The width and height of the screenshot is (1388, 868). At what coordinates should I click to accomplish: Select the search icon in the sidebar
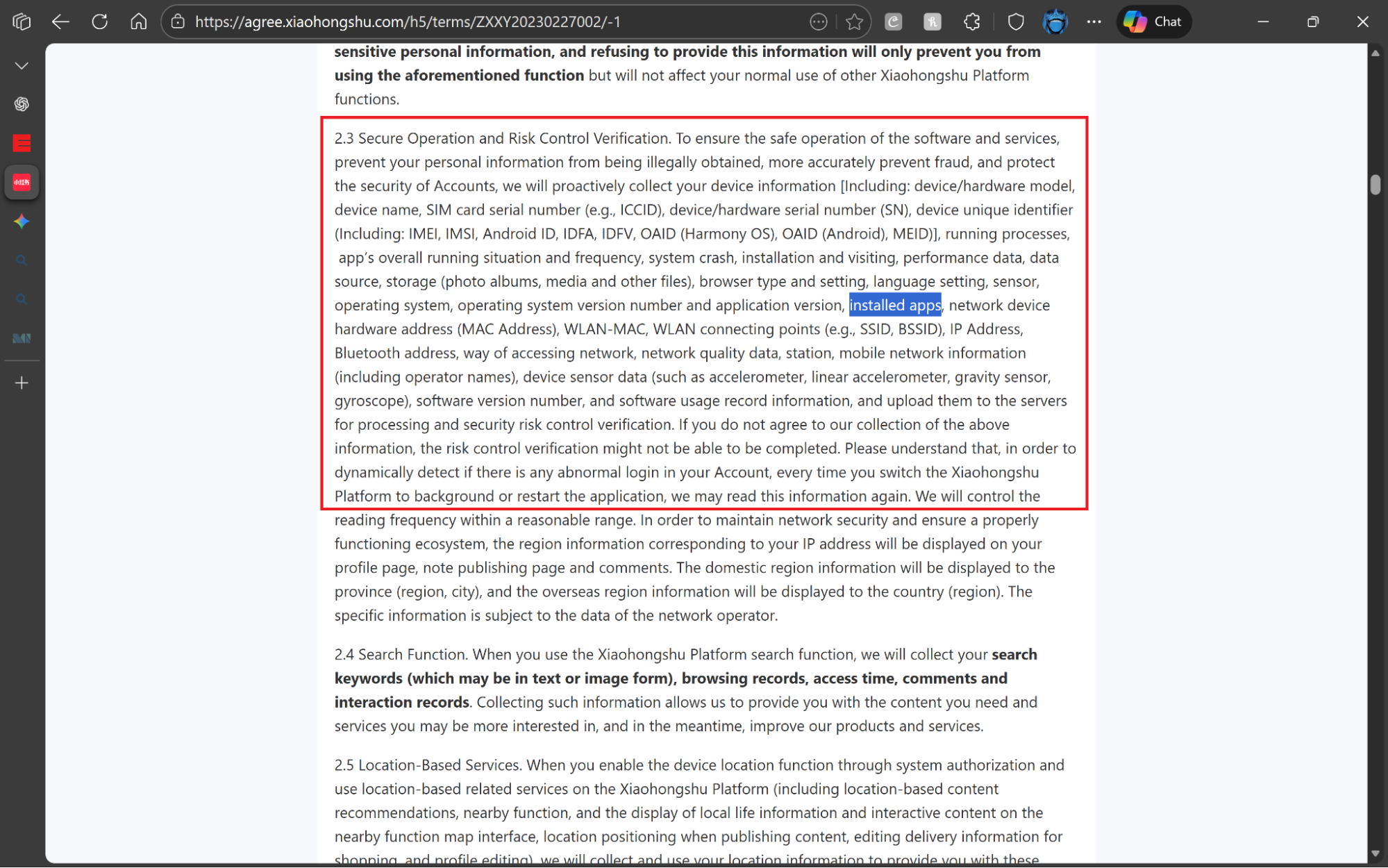point(22,260)
